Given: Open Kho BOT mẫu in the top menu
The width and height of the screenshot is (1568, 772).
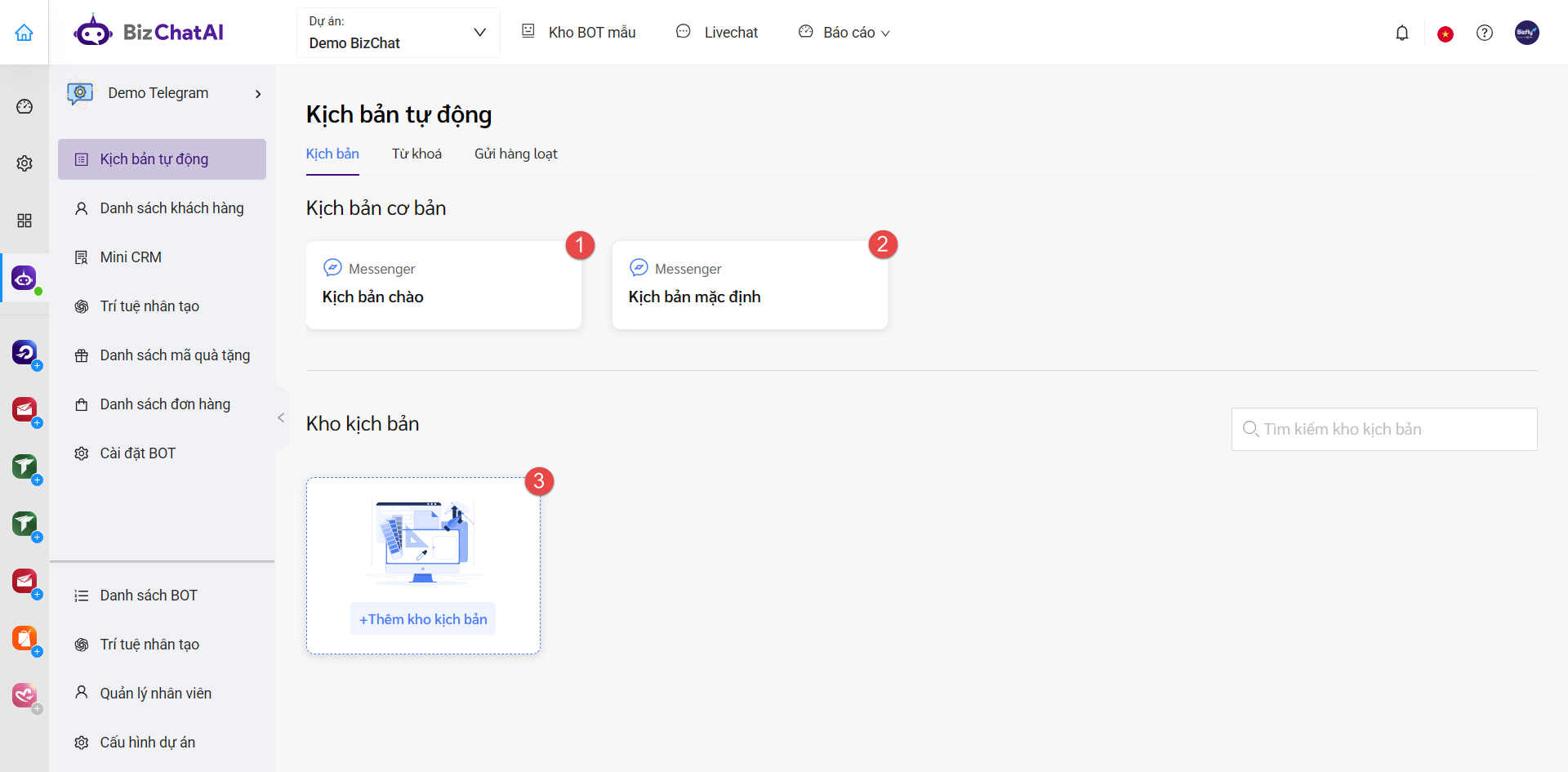Looking at the screenshot, I should tap(578, 33).
